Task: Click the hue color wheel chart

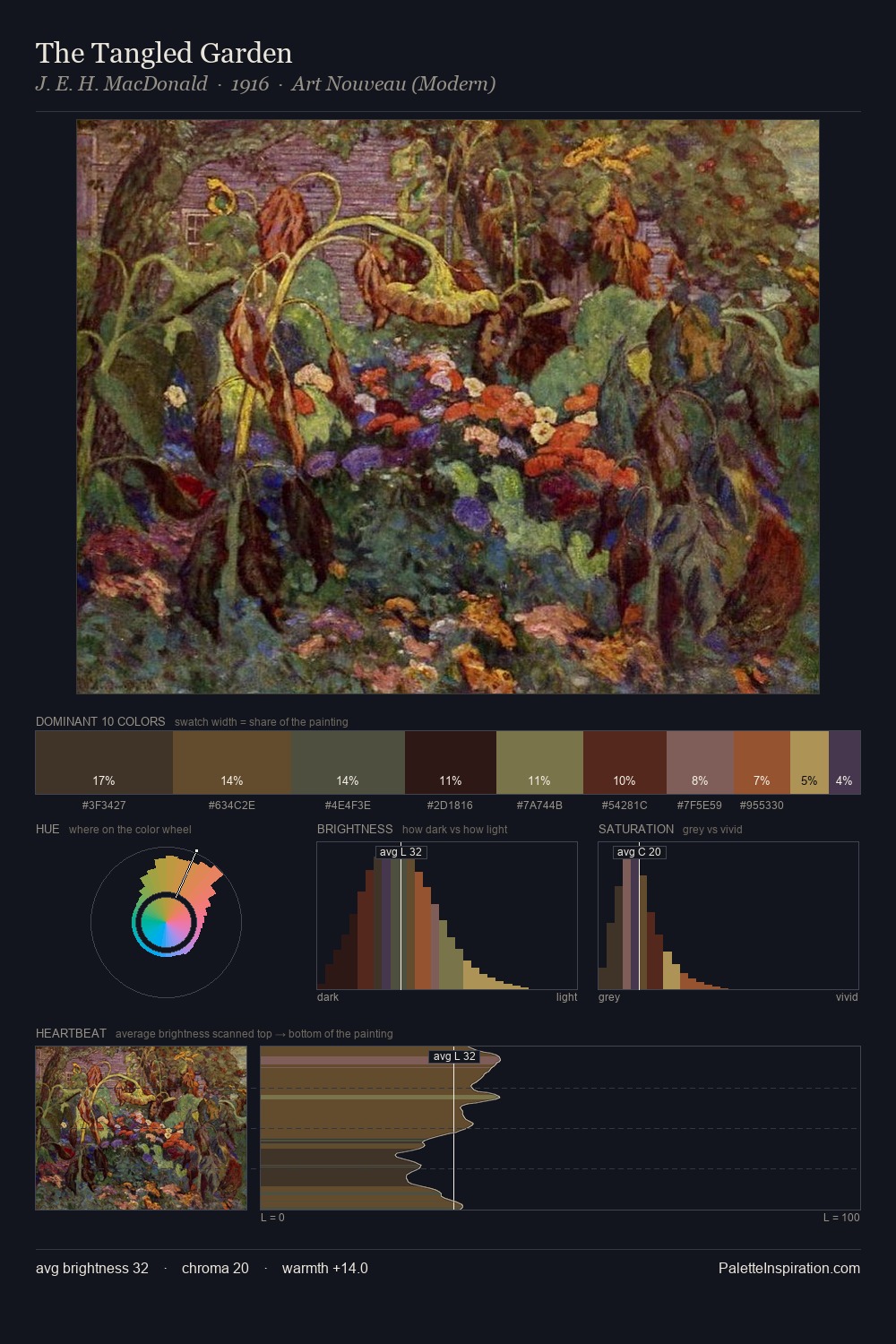Action: 166,922
